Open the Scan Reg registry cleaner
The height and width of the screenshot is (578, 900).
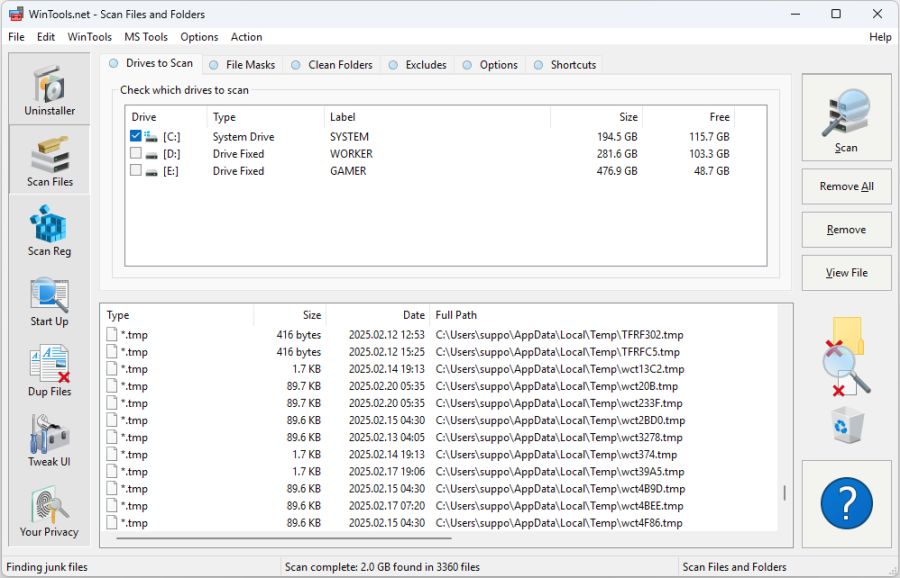[x=48, y=230]
